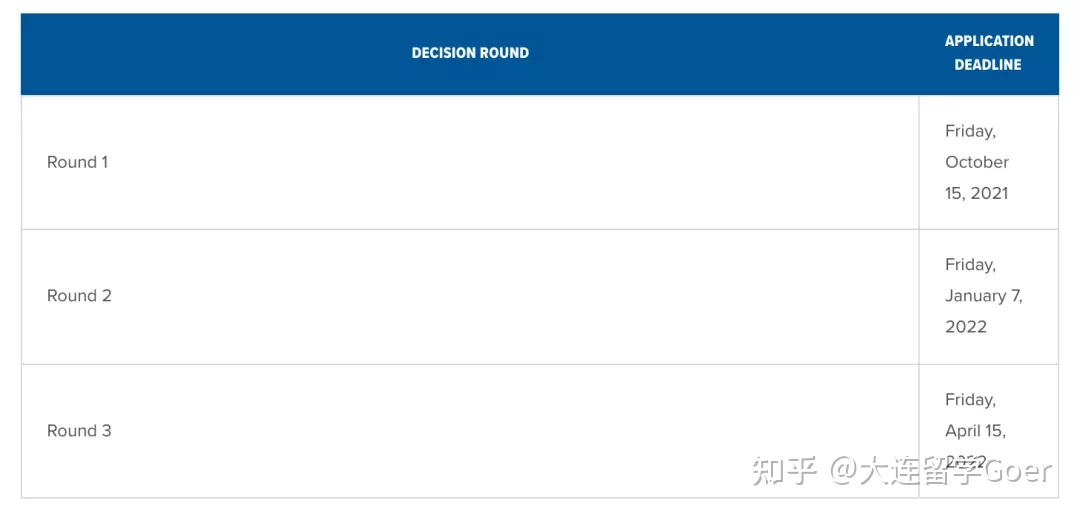Click Friday in the Round 3 deadline cell

(970, 400)
